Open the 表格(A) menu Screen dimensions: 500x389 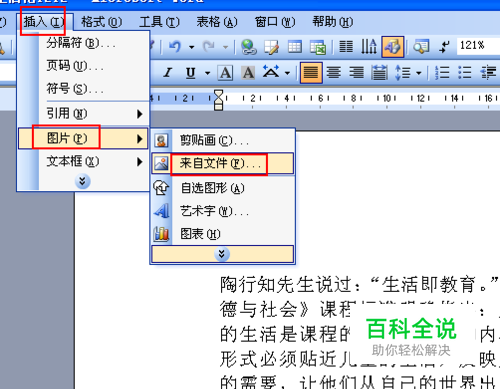tap(217, 22)
